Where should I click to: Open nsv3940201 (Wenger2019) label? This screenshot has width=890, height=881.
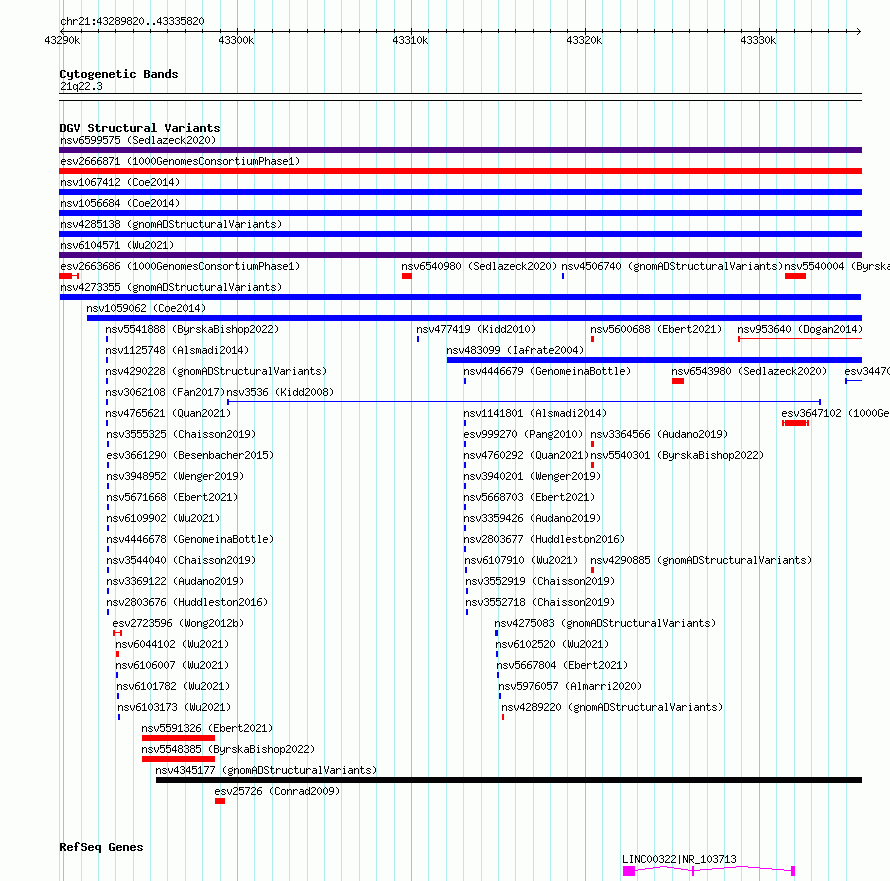(x=532, y=476)
